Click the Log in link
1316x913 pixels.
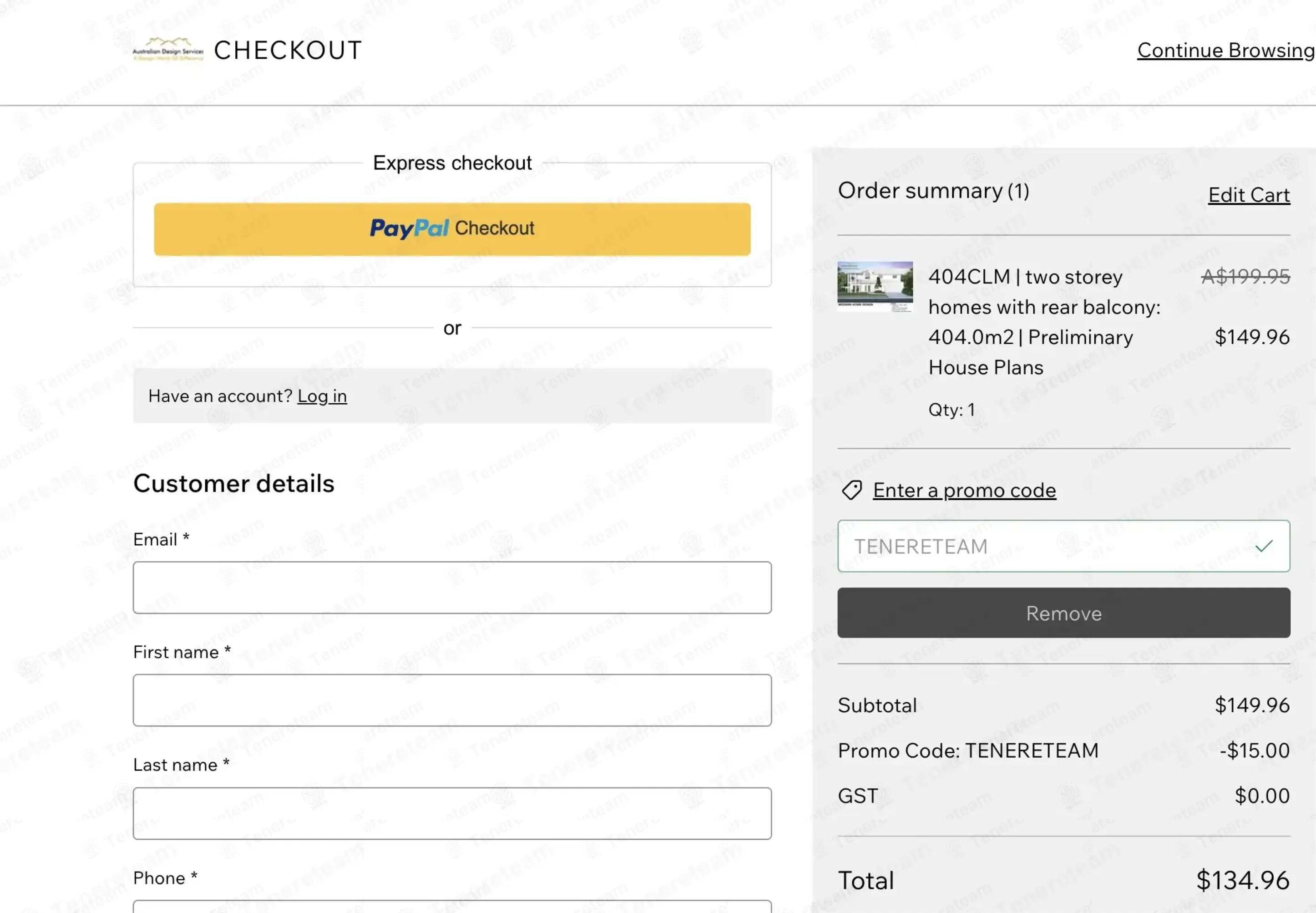point(322,396)
